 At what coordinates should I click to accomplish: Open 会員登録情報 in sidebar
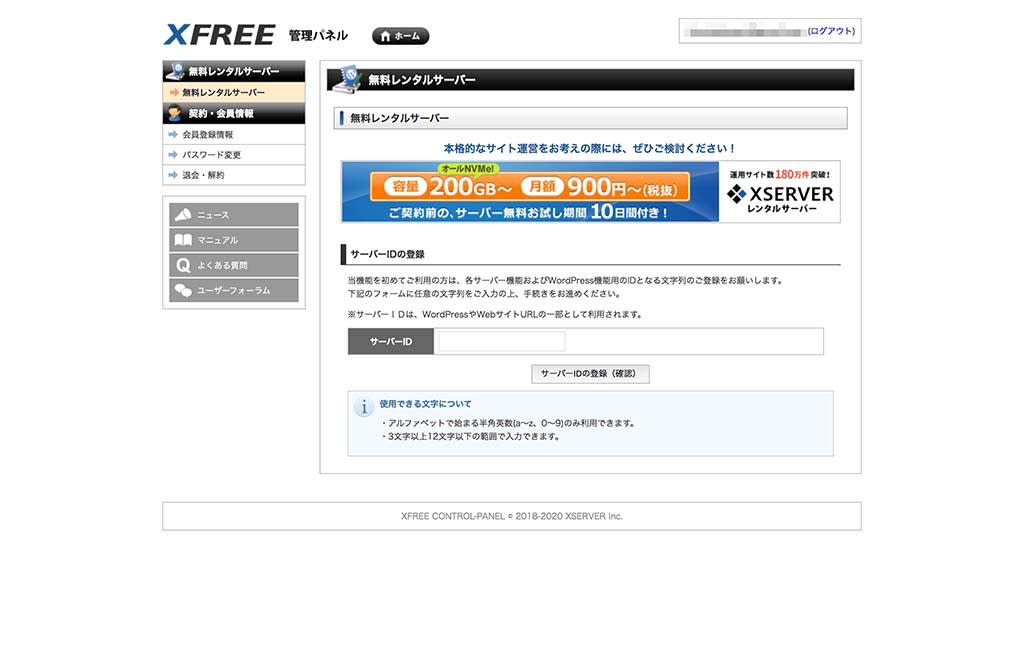pyautogui.click(x=234, y=134)
